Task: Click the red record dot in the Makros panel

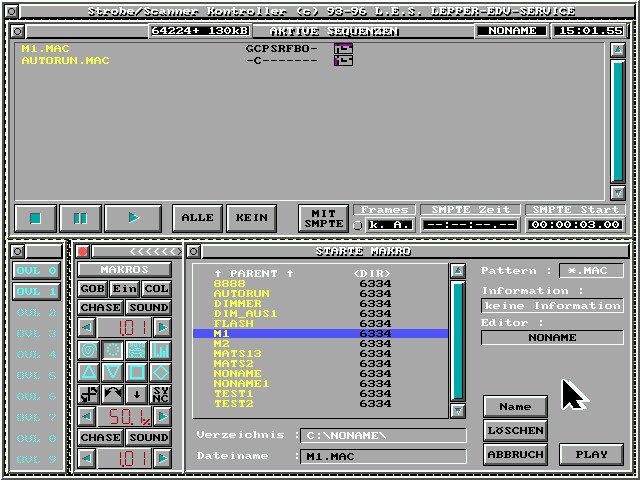Action: [83, 251]
